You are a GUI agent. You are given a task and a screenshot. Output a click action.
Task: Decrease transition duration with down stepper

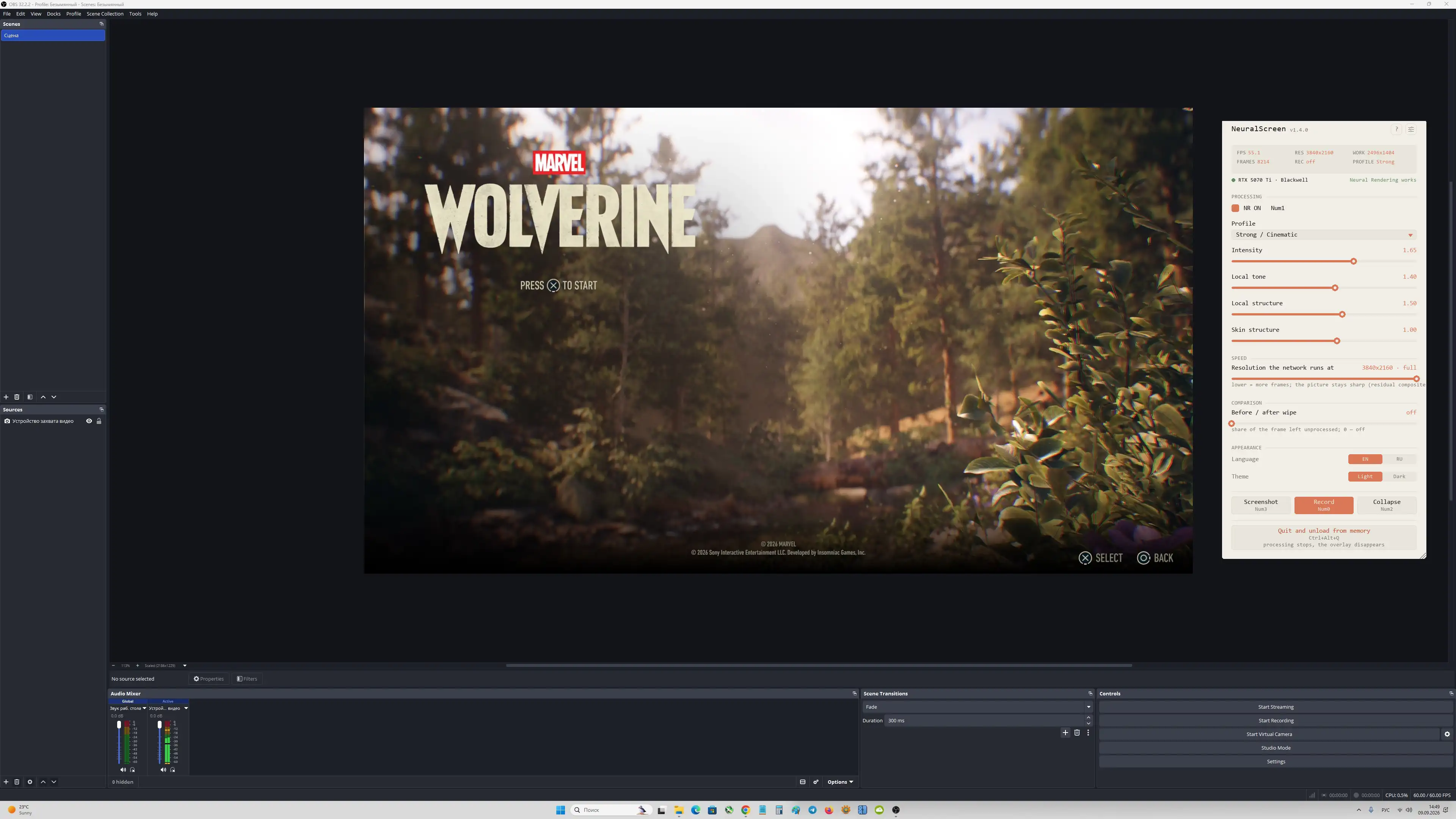coord(1088,723)
